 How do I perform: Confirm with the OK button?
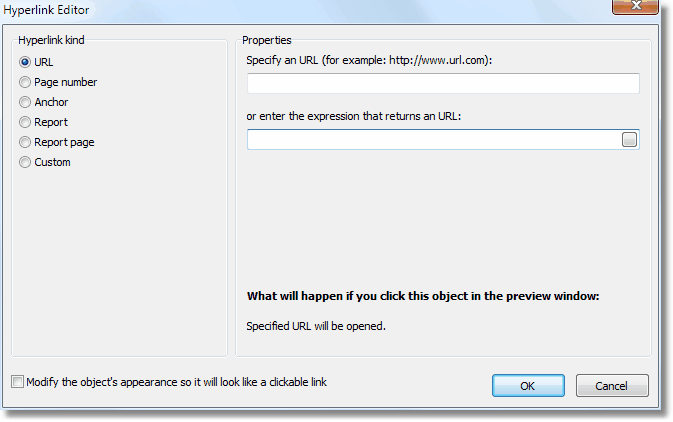pos(528,385)
